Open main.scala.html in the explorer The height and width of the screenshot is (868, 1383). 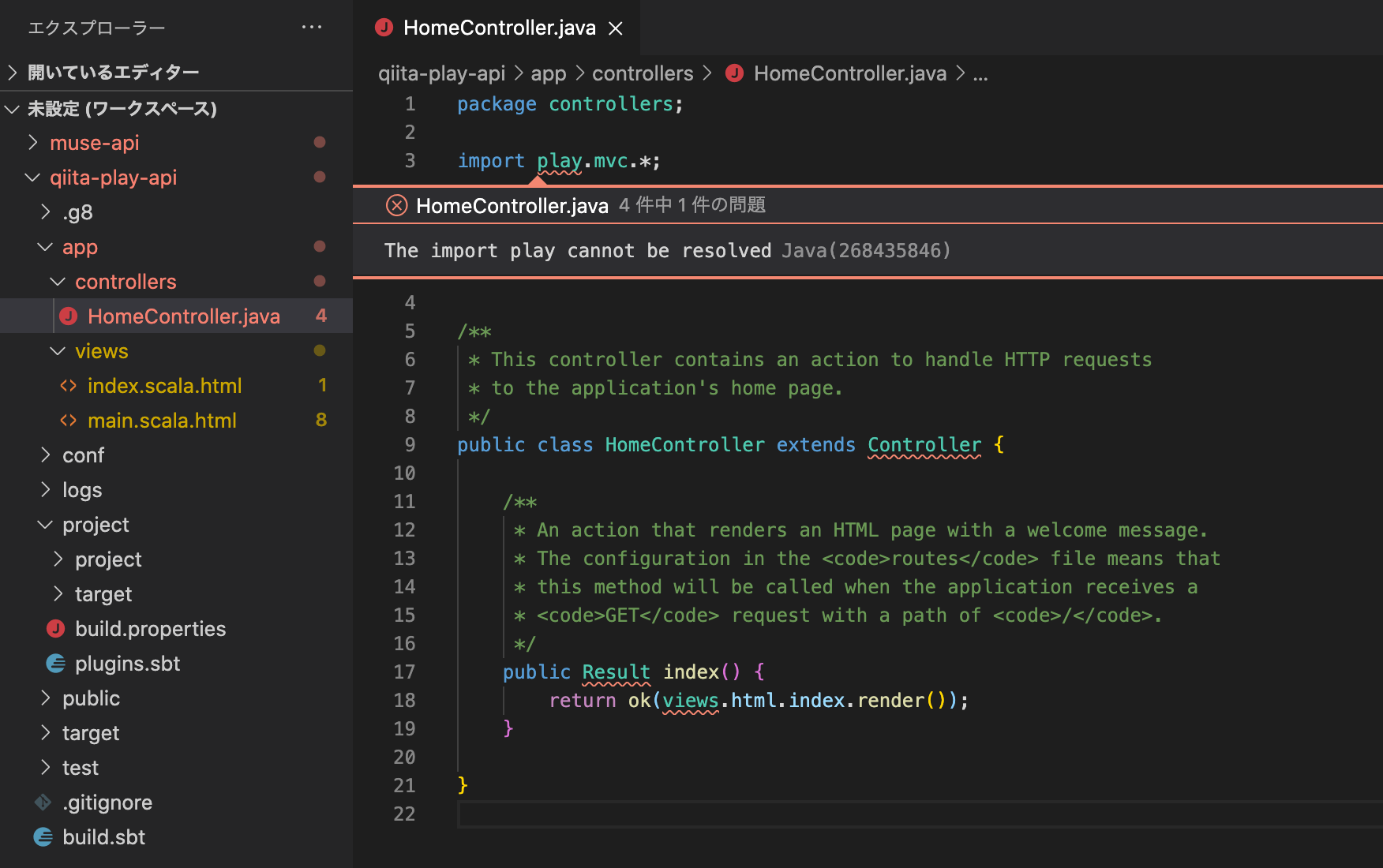click(162, 421)
